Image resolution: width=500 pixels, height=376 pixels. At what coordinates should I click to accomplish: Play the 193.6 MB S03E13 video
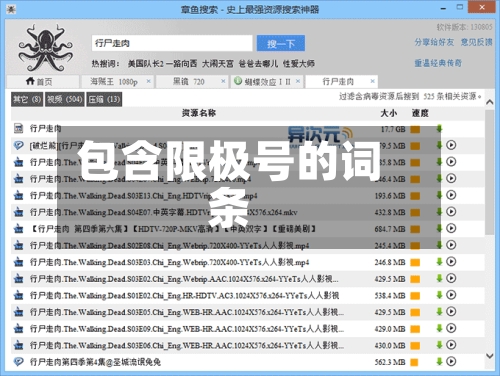pyautogui.click(x=451, y=195)
